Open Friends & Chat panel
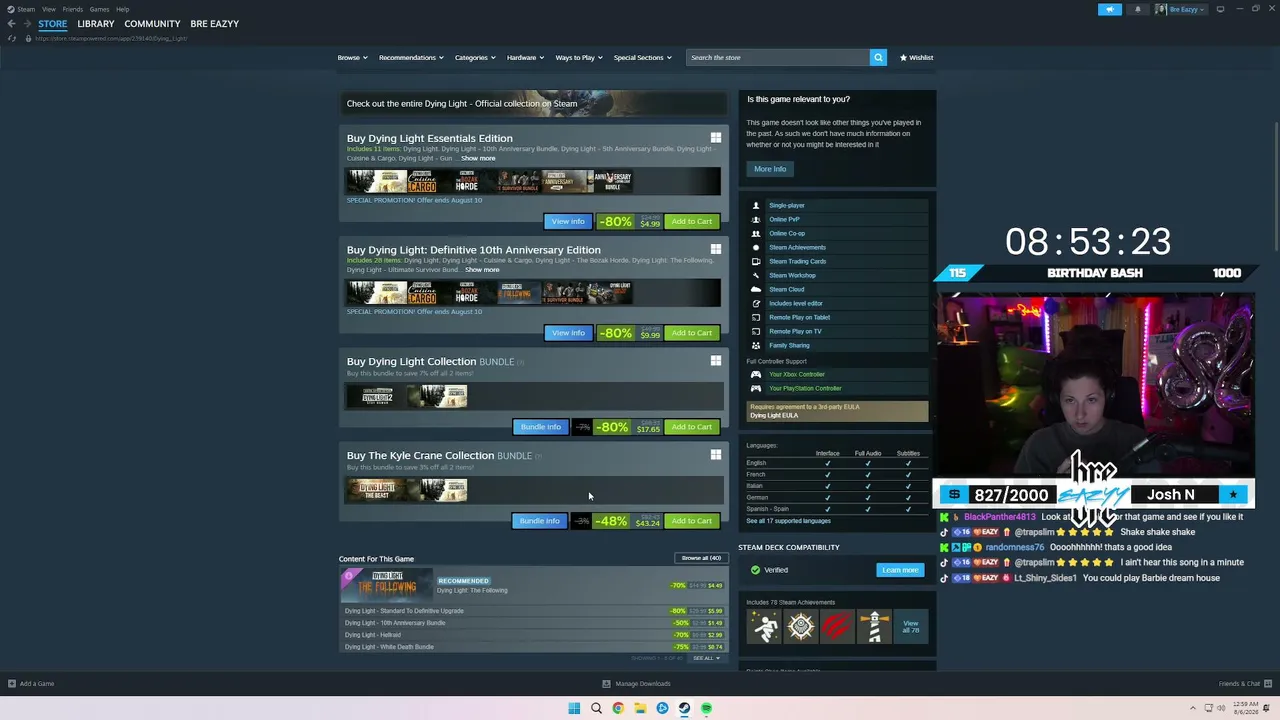The image size is (1280, 720). (x=1244, y=684)
